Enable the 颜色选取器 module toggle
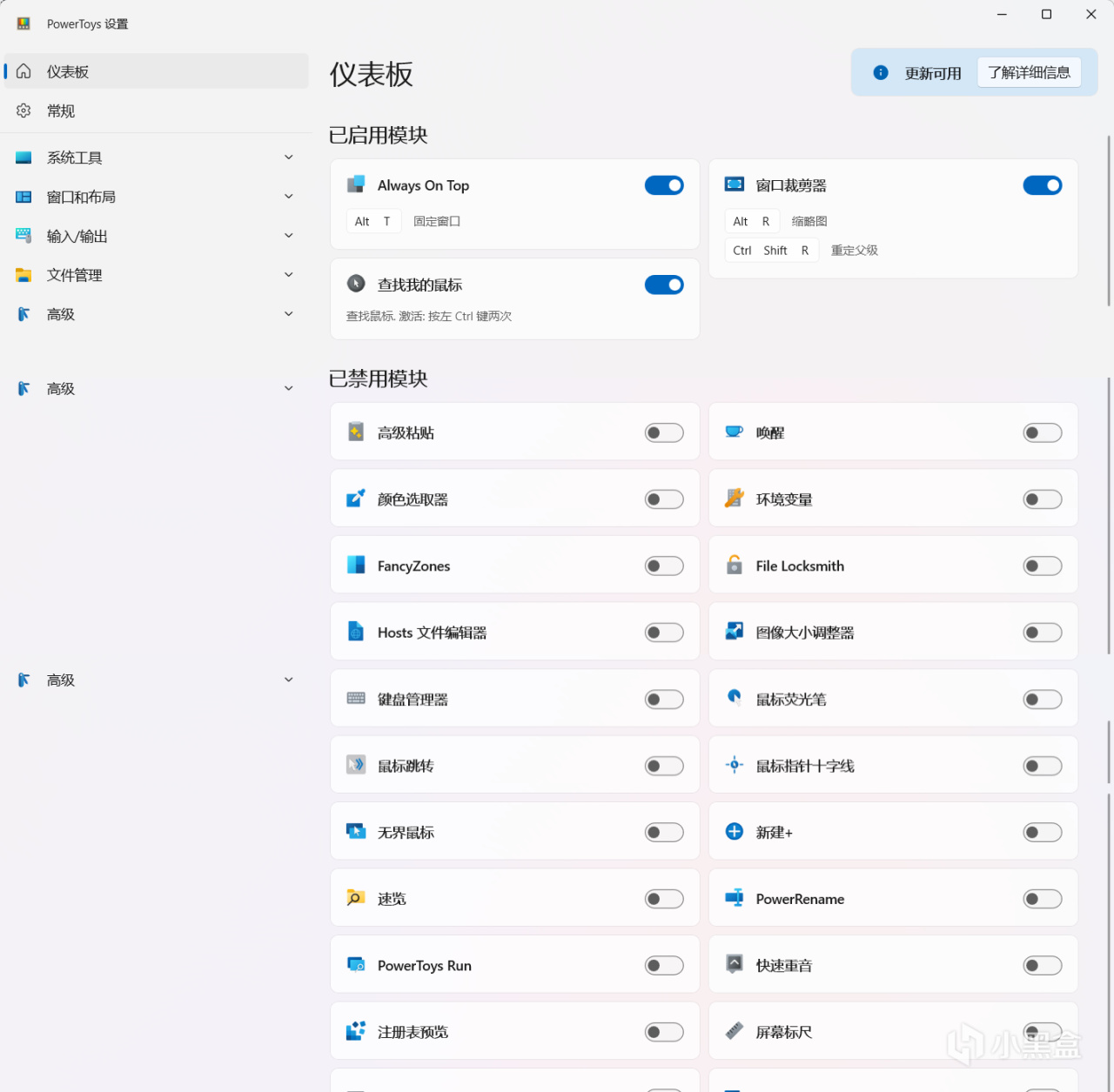Image resolution: width=1114 pixels, height=1092 pixels. click(664, 499)
